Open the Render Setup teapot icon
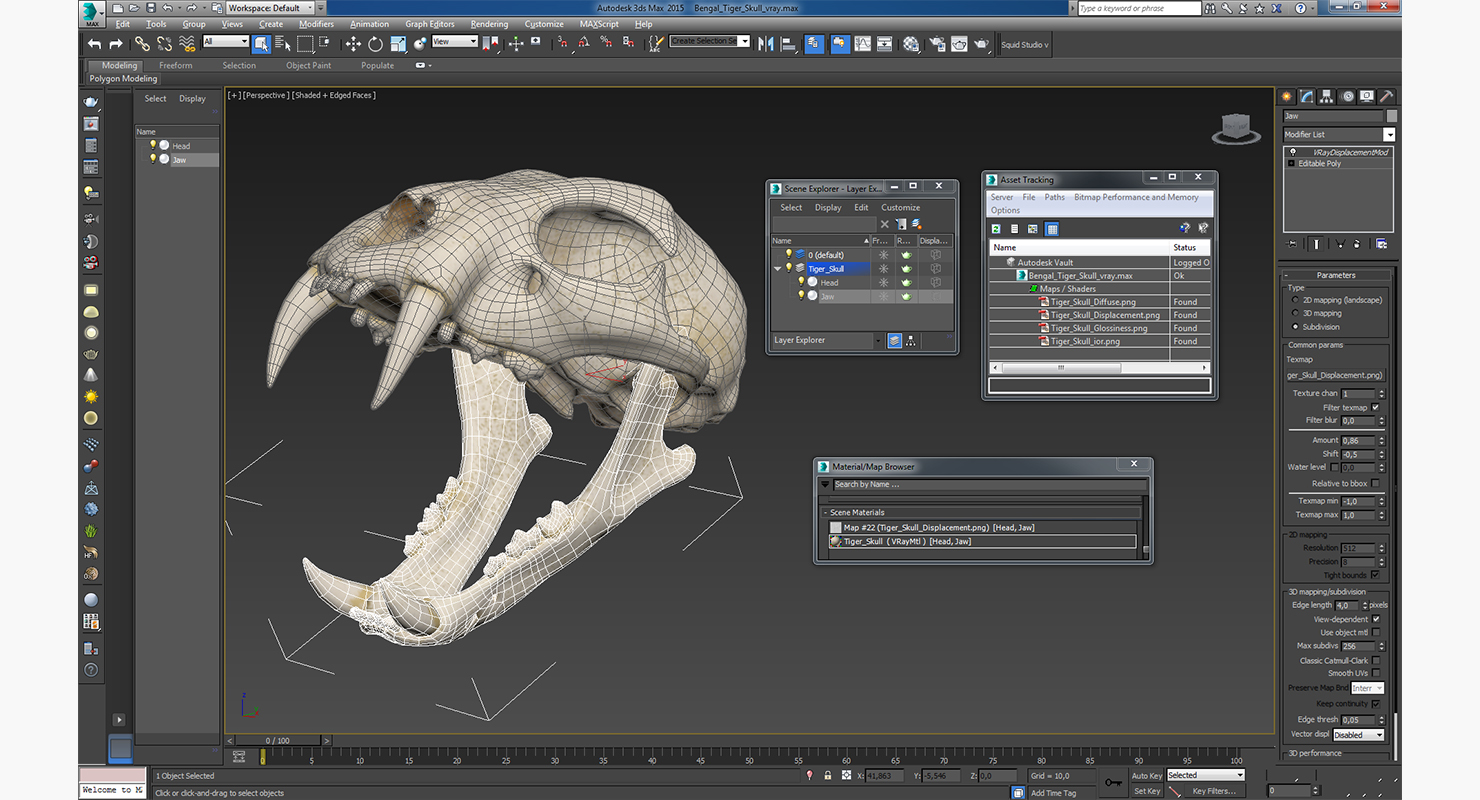This screenshot has width=1480, height=800. click(x=936, y=44)
